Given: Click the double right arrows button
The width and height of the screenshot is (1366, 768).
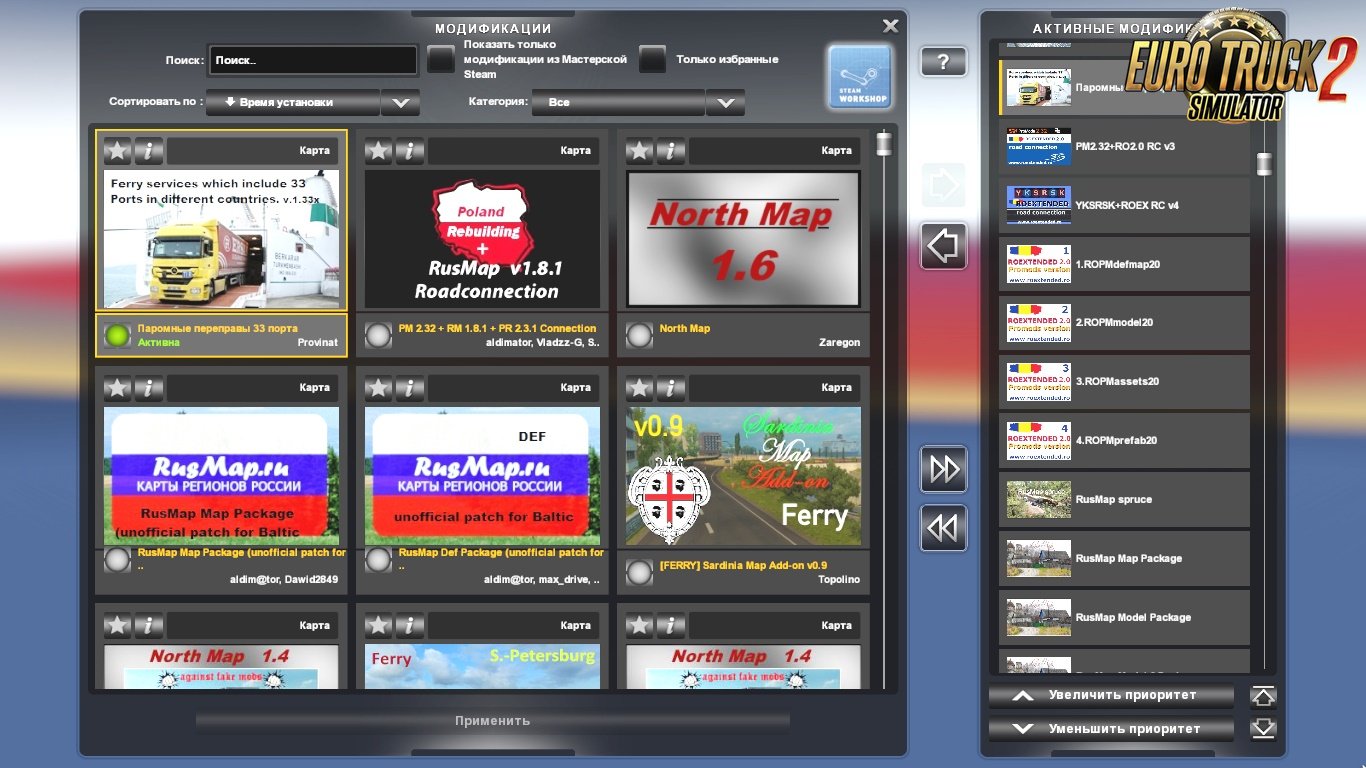Looking at the screenshot, I should point(943,469).
